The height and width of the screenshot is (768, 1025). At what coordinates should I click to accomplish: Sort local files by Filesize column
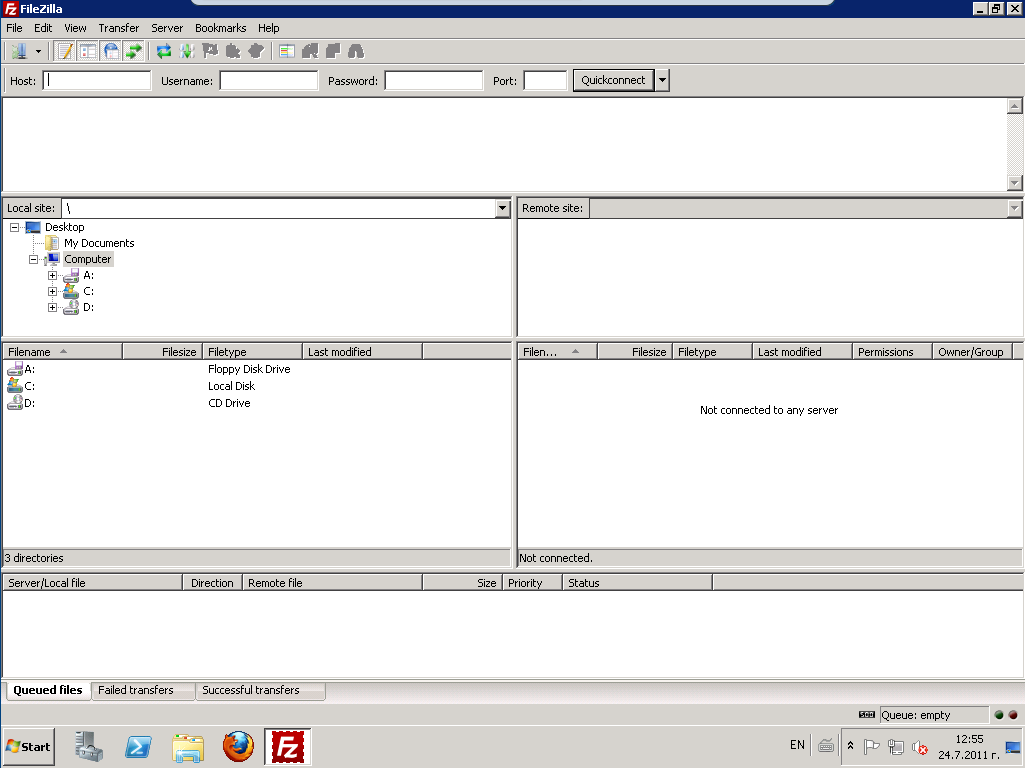162,352
